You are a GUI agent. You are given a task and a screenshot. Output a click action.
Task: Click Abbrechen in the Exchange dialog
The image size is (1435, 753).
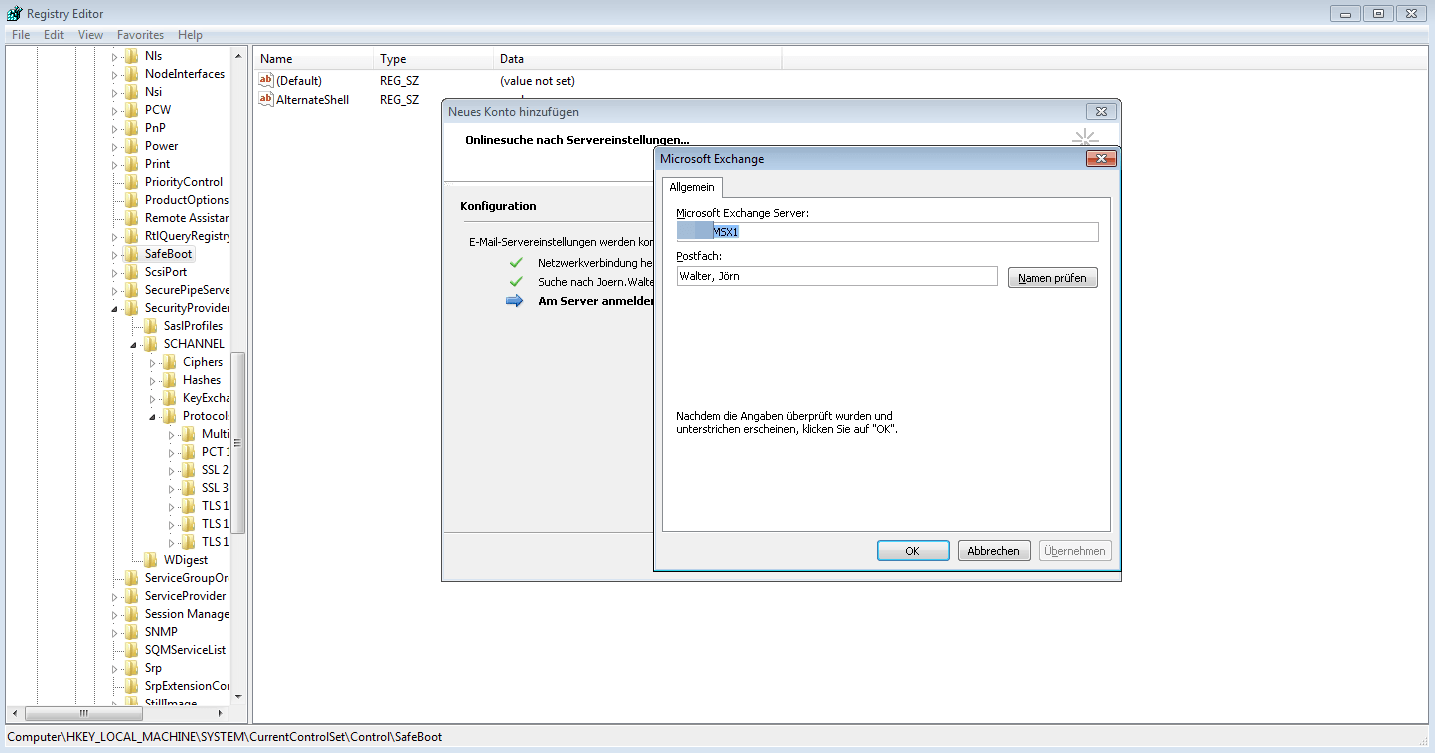[993, 551]
